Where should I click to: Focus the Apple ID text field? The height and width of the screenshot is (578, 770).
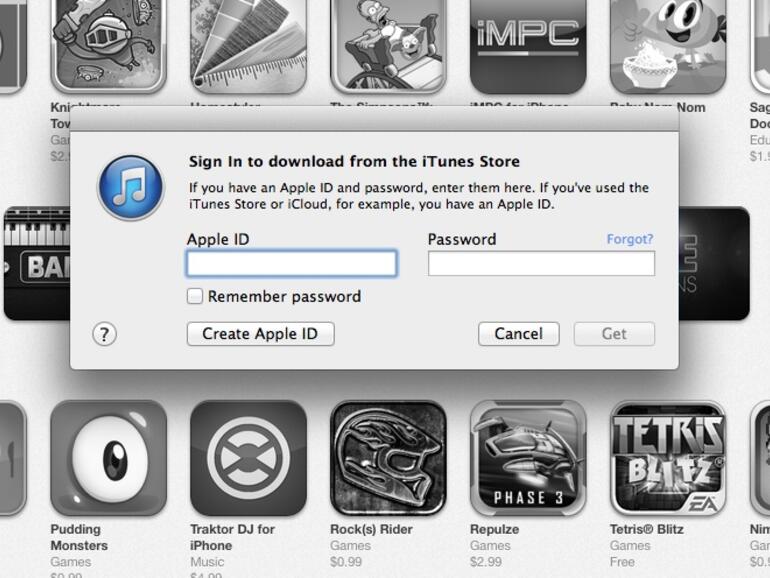pyautogui.click(x=292, y=264)
